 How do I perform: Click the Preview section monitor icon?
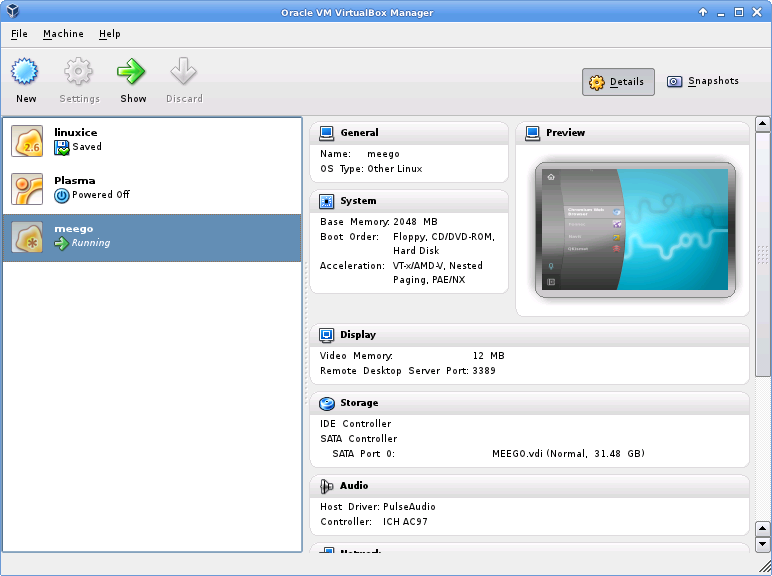(x=532, y=133)
